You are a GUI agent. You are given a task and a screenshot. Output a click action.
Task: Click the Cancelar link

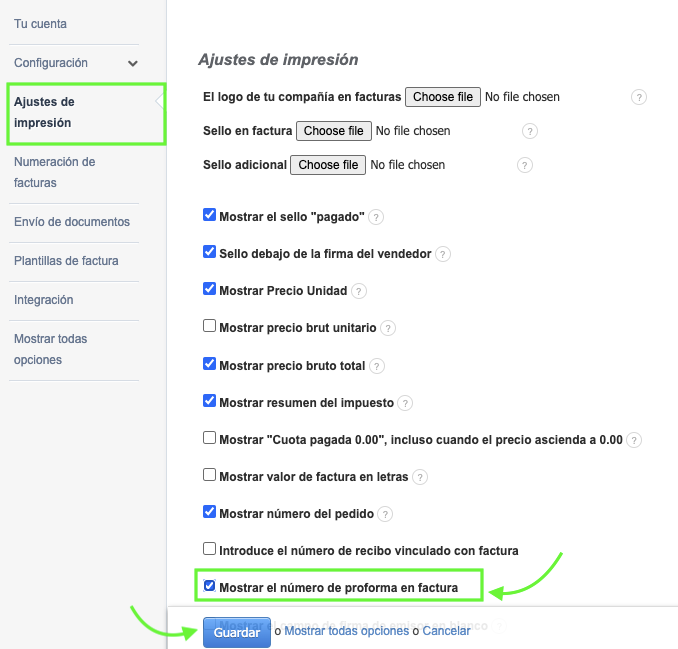[446, 631]
